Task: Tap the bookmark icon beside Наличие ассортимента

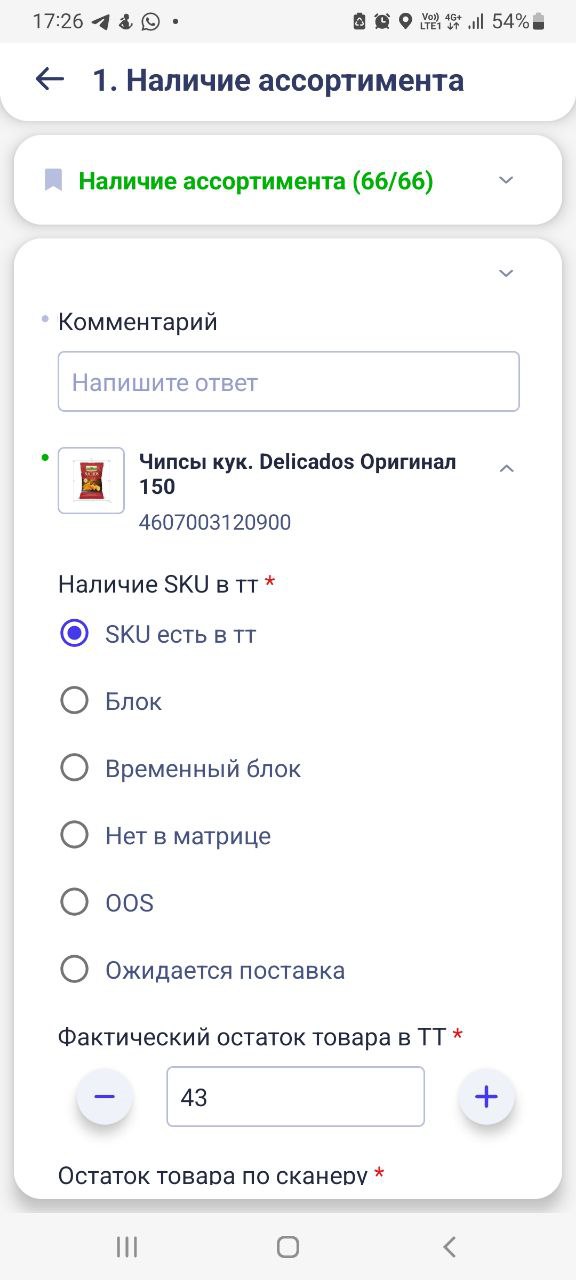Action: point(54,181)
